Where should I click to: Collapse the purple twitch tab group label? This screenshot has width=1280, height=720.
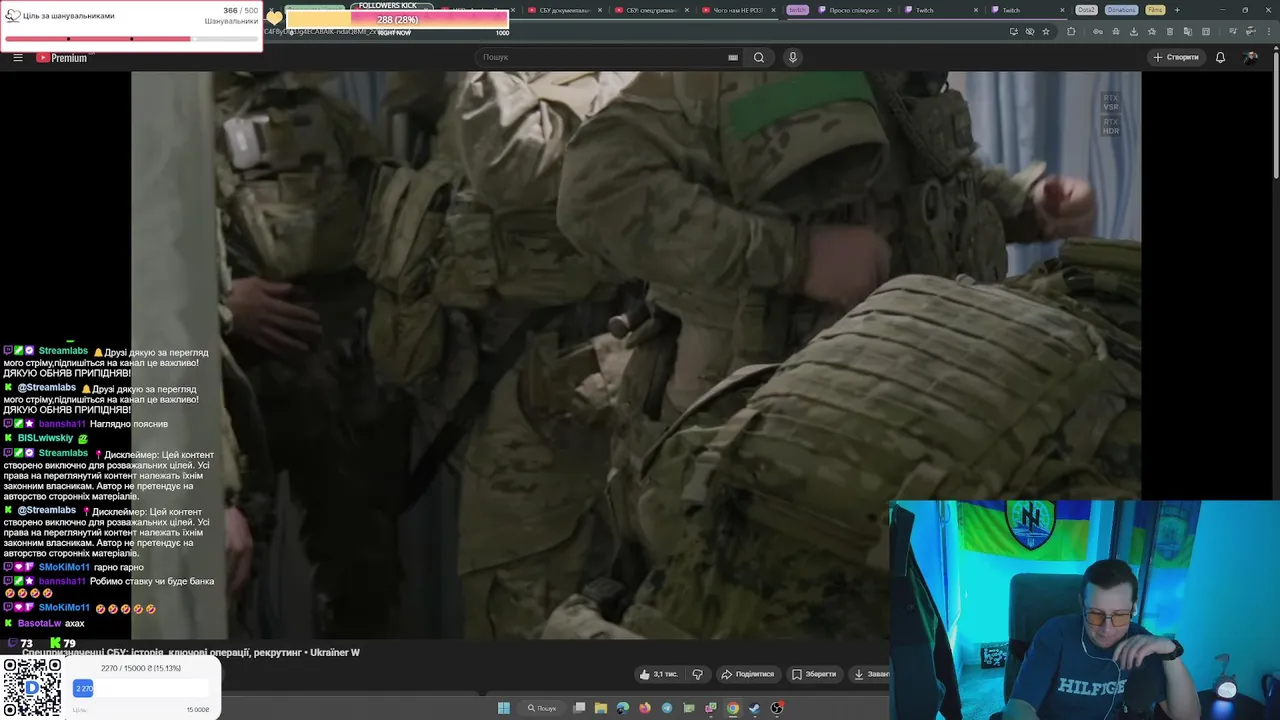[x=797, y=10]
